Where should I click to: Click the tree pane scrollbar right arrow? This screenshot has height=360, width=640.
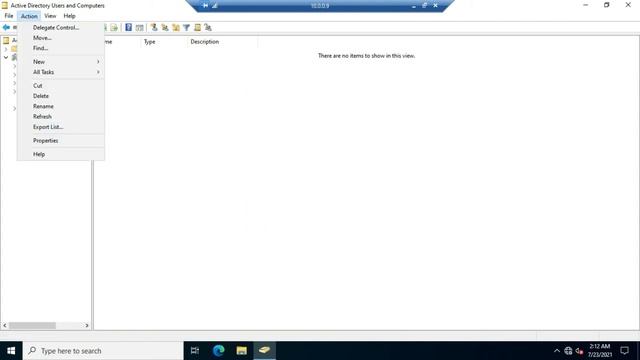coord(87,325)
